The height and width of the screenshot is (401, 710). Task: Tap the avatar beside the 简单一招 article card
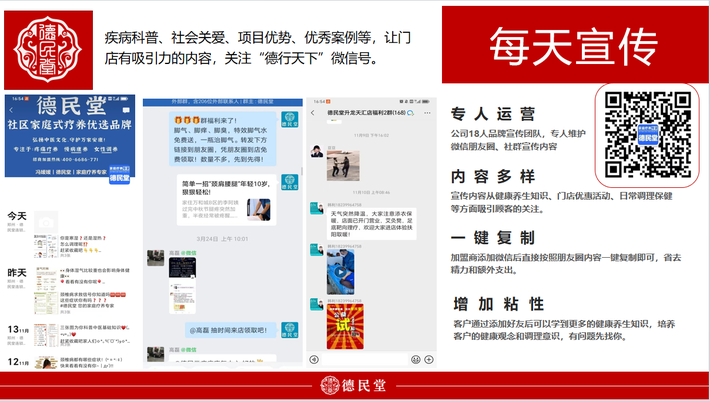click(x=289, y=182)
